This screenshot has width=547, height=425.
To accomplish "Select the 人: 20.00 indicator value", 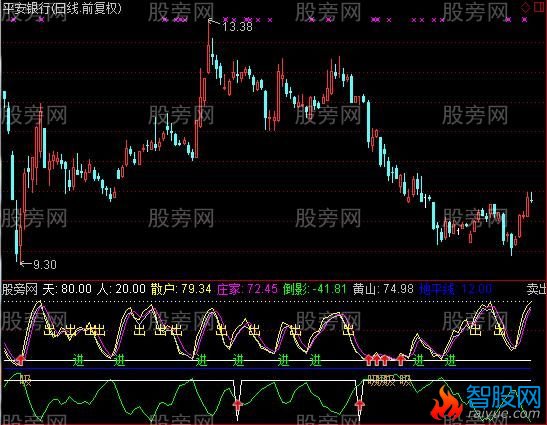I will 121,289.
